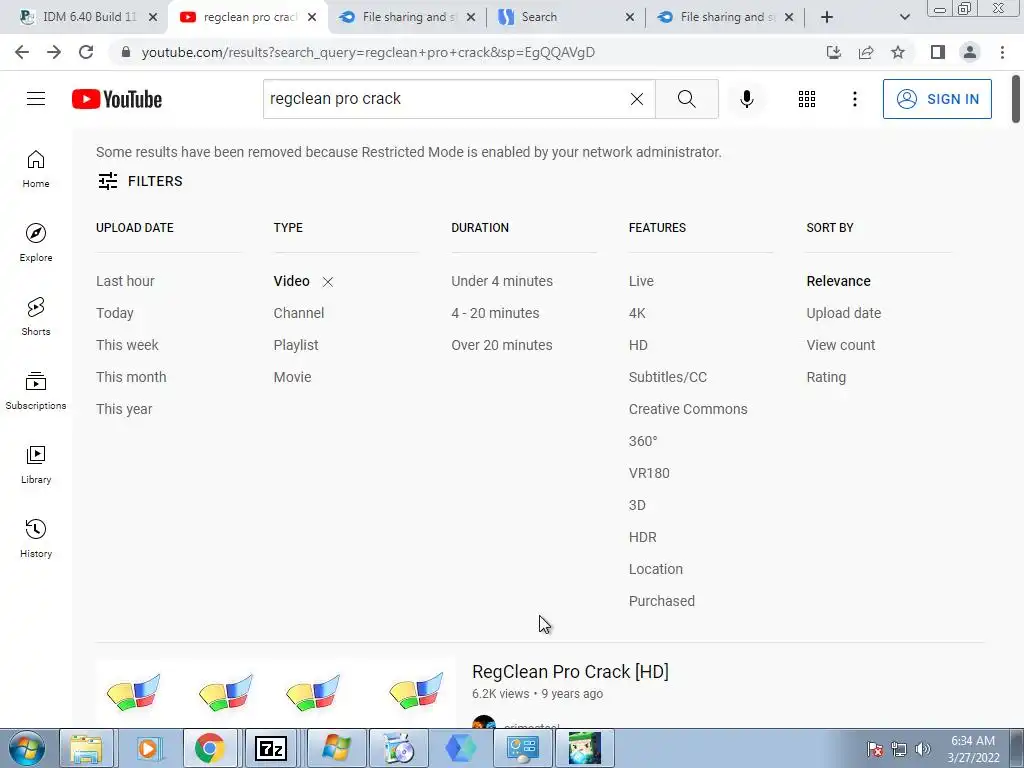The image size is (1024, 768).
Task: Switch to the first File sharing tab
Action: click(408, 17)
